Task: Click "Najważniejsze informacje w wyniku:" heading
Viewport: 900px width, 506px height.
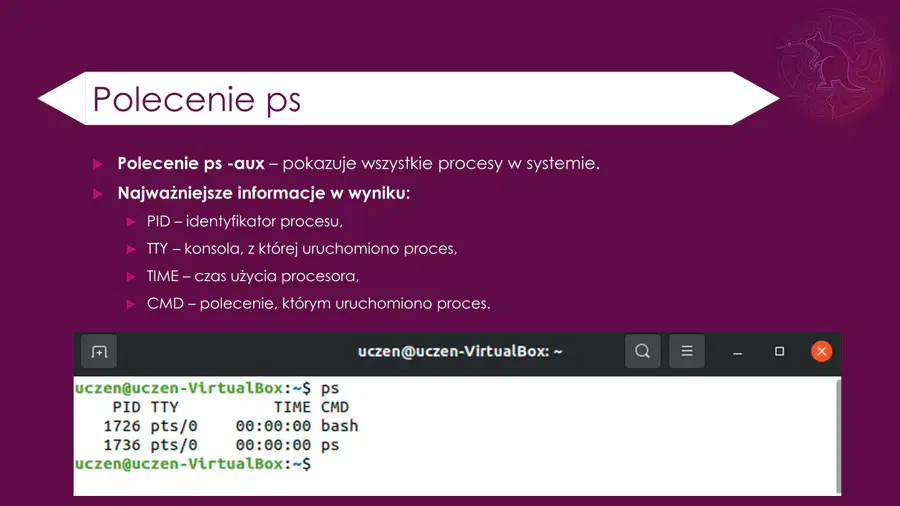Action: (263, 193)
